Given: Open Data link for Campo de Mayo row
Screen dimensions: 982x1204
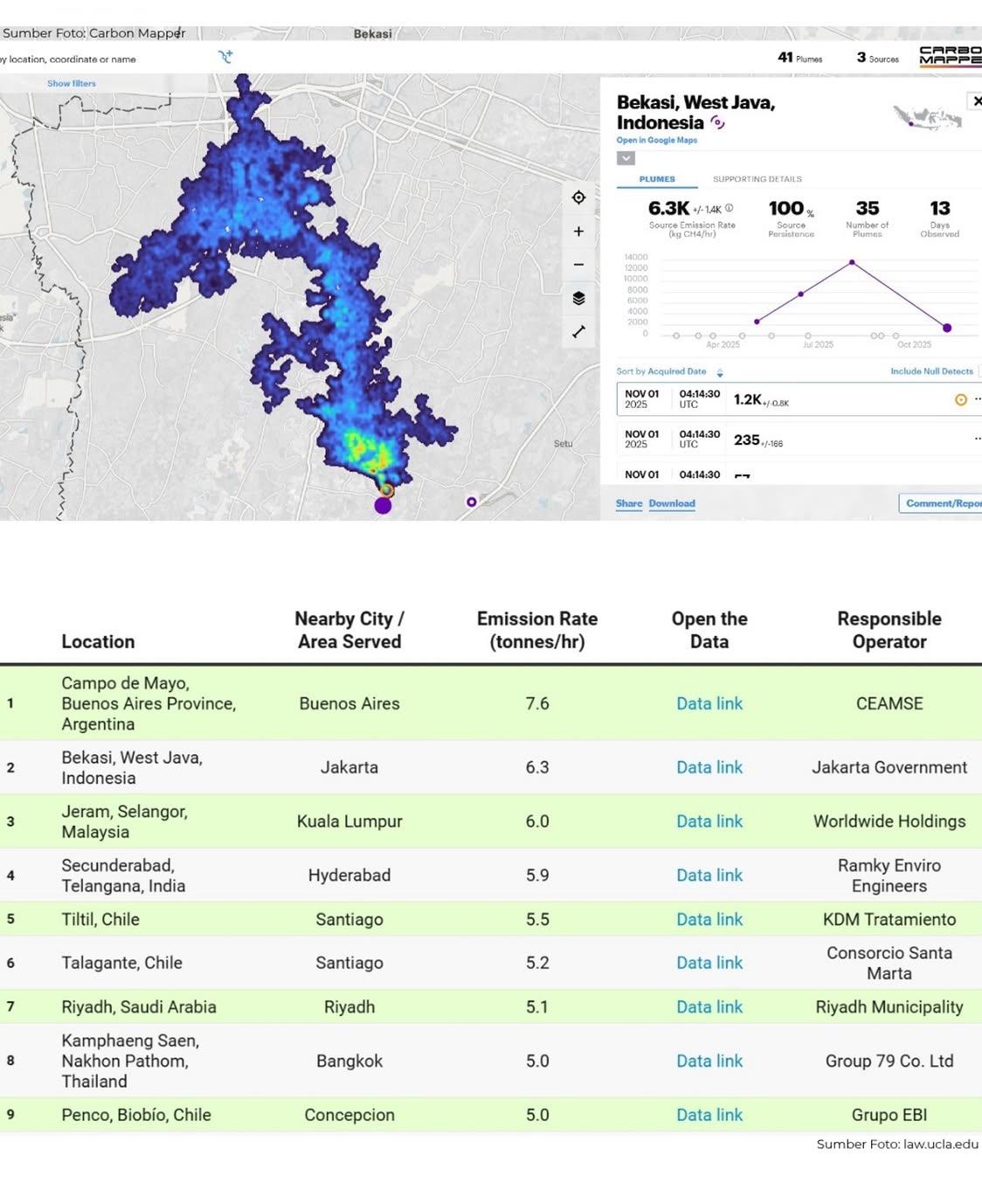Looking at the screenshot, I should point(709,703).
